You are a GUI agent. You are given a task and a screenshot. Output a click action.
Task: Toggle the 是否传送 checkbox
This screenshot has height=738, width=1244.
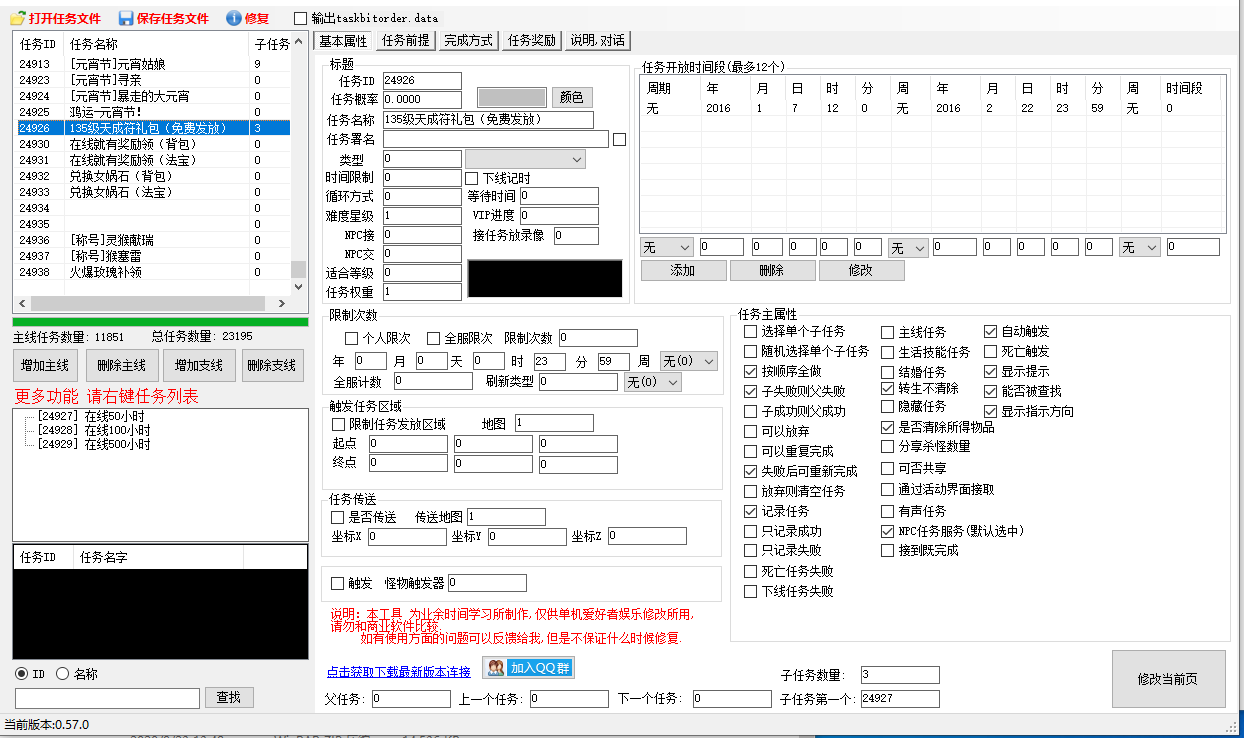click(338, 517)
